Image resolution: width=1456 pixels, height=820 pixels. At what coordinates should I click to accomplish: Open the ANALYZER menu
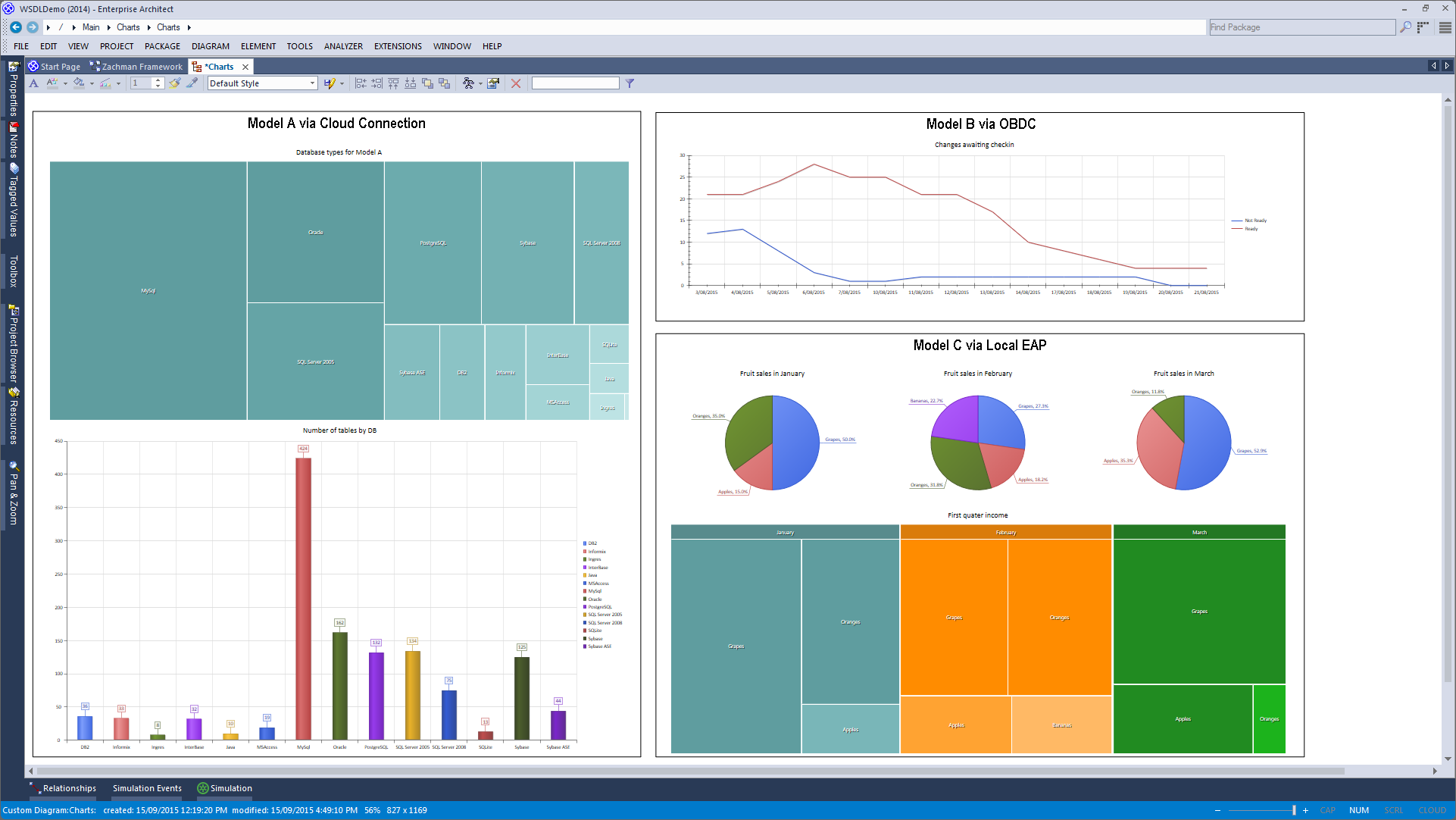click(x=343, y=46)
